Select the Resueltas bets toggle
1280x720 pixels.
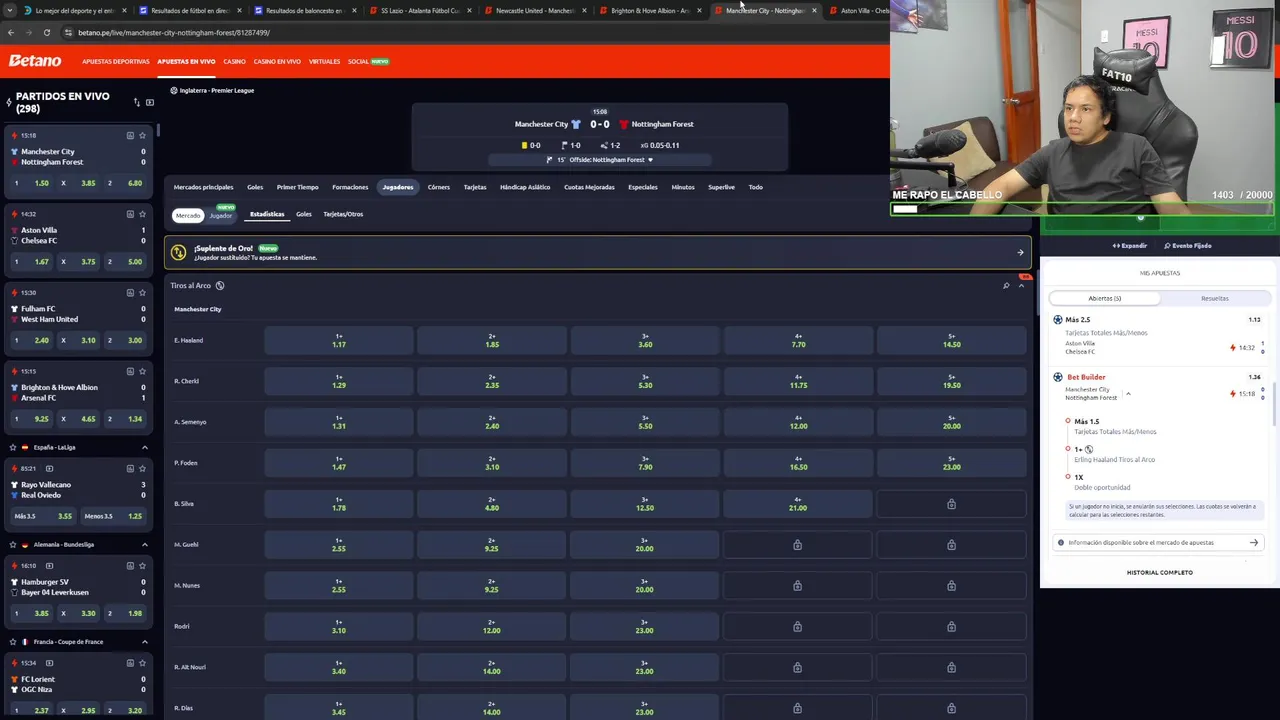point(1215,298)
